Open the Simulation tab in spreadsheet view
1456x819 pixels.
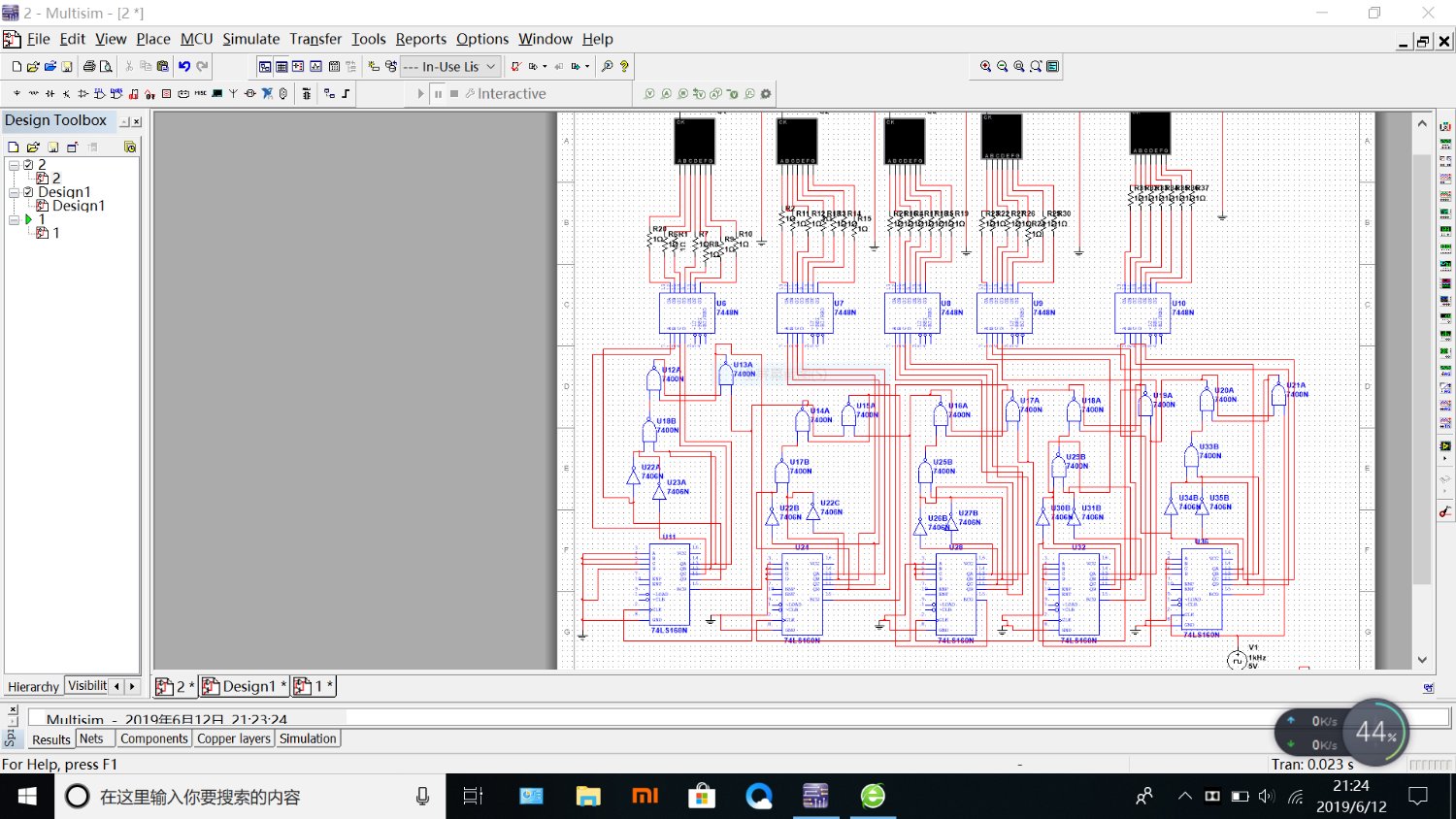308,738
